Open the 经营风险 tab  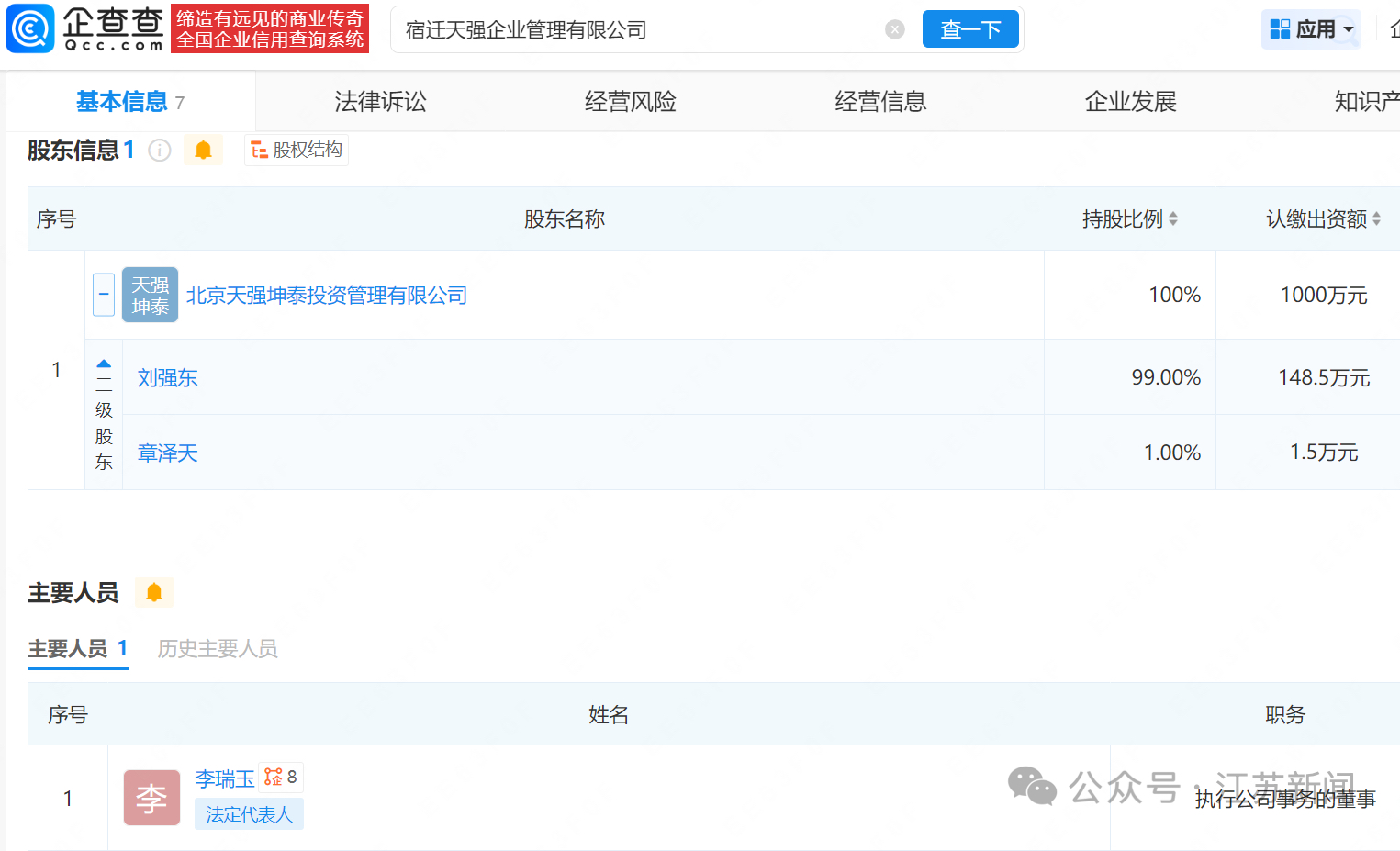(x=631, y=101)
